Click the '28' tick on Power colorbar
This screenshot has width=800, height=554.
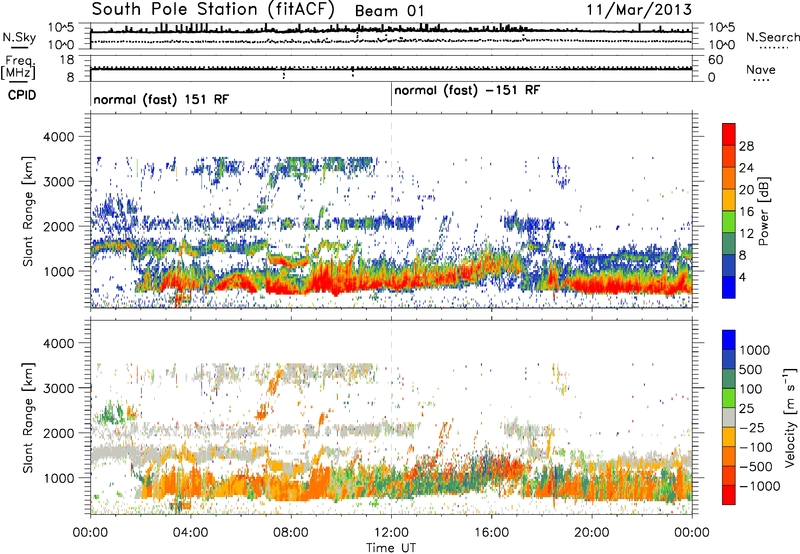746,146
